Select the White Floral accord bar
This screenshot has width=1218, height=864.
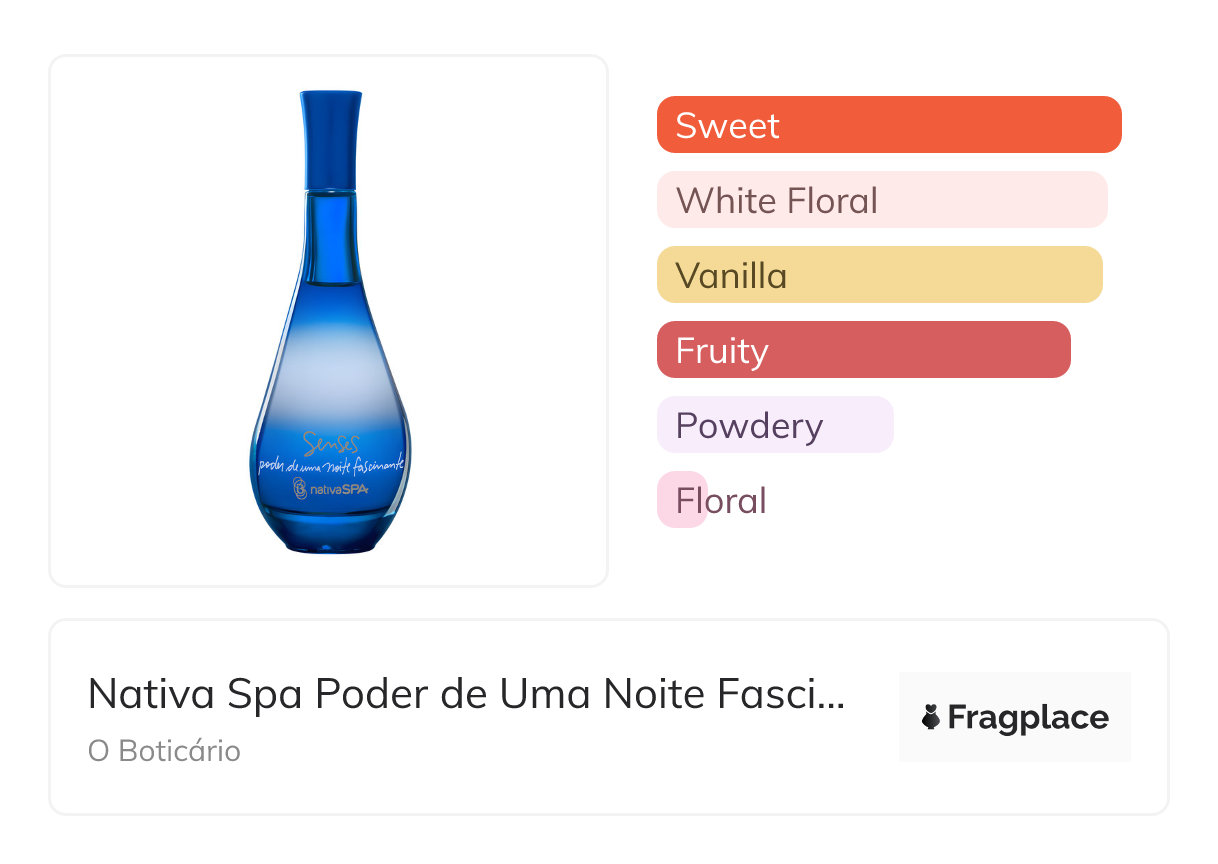[882, 200]
